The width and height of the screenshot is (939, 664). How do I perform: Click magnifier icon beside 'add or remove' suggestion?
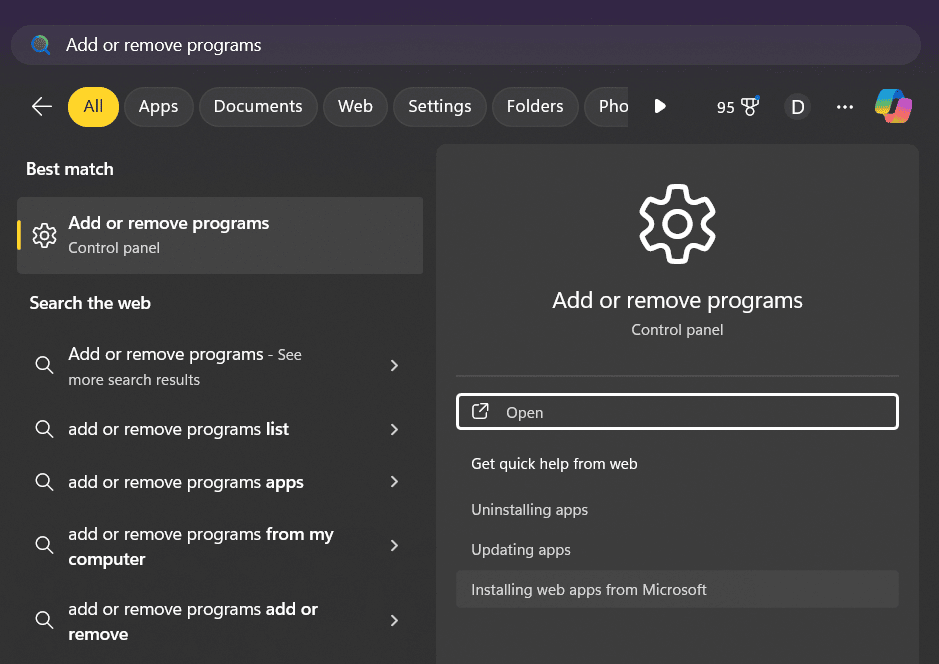(x=44, y=620)
